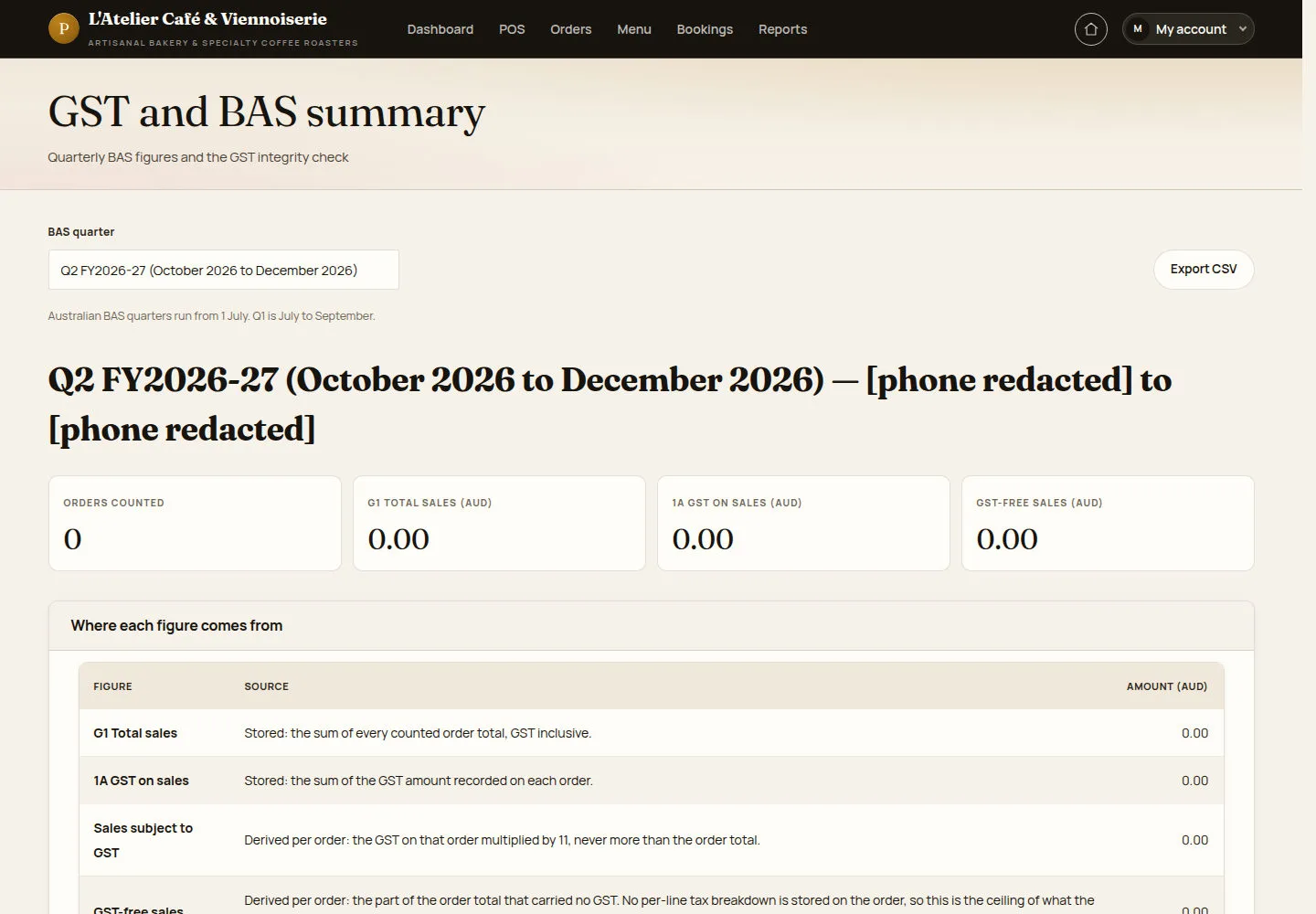Click the SOURCE column header
1316x914 pixels.
click(266, 686)
